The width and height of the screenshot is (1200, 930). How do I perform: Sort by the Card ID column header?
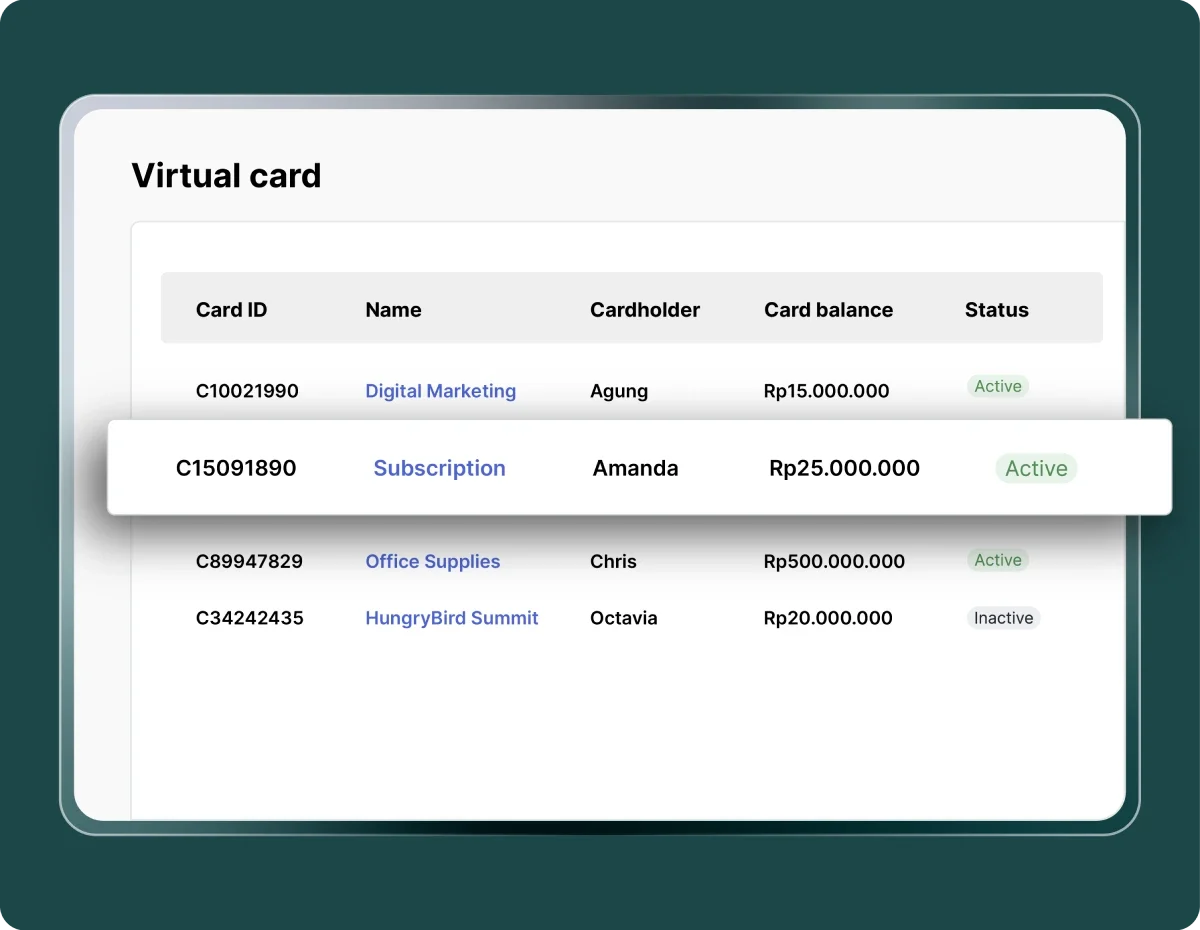(231, 310)
